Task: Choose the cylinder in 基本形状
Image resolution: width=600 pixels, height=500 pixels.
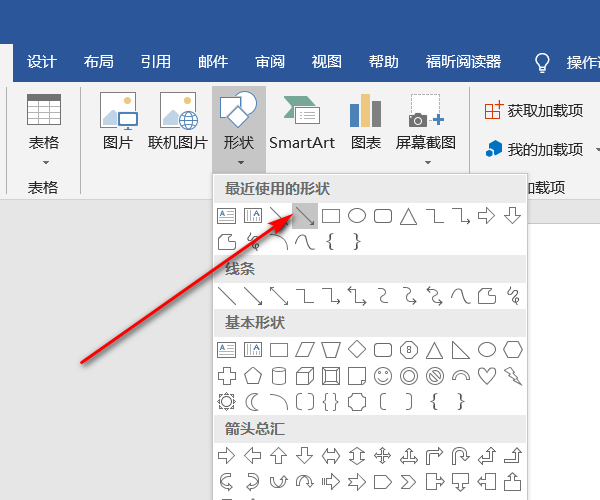Action: click(279, 376)
